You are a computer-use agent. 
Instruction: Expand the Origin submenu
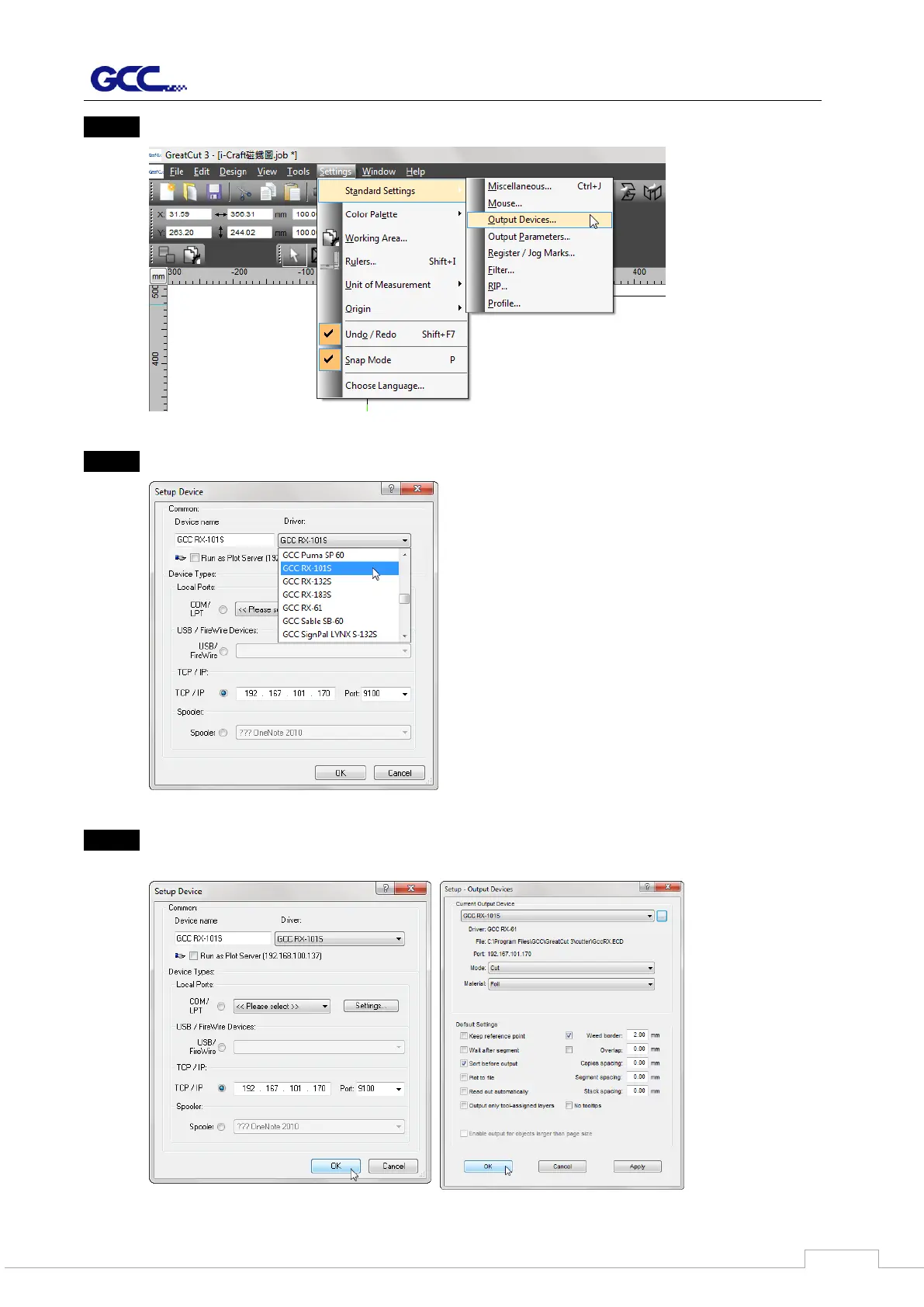[394, 309]
